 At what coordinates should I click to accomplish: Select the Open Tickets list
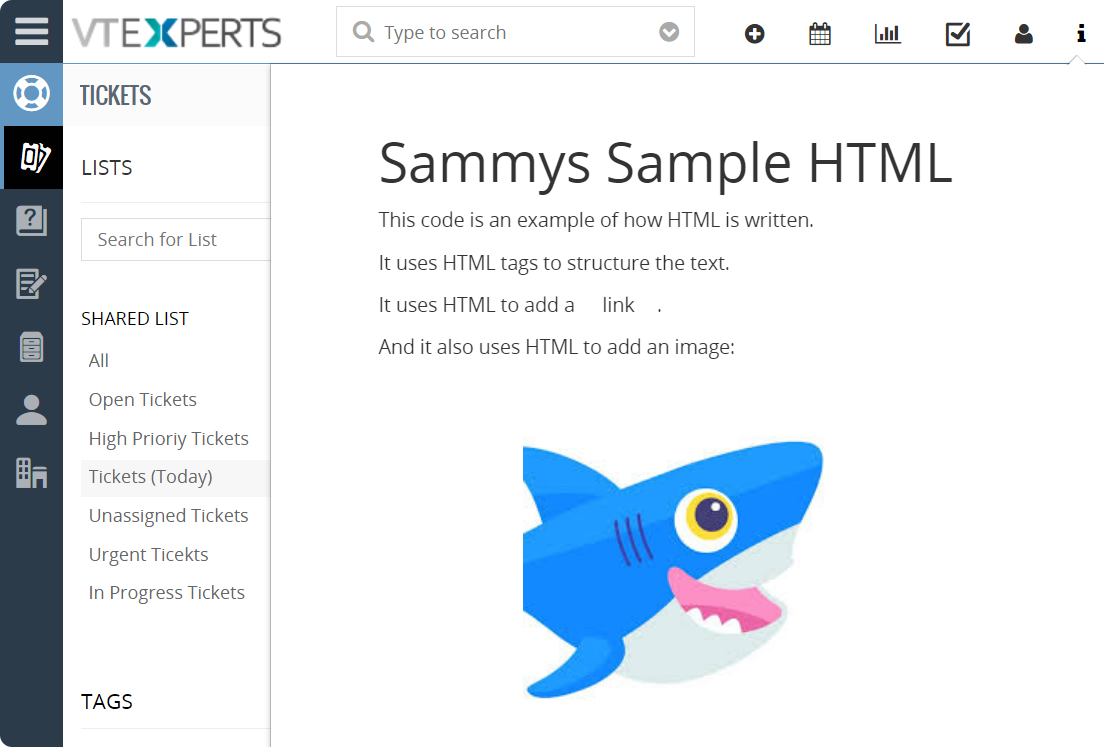[143, 399]
